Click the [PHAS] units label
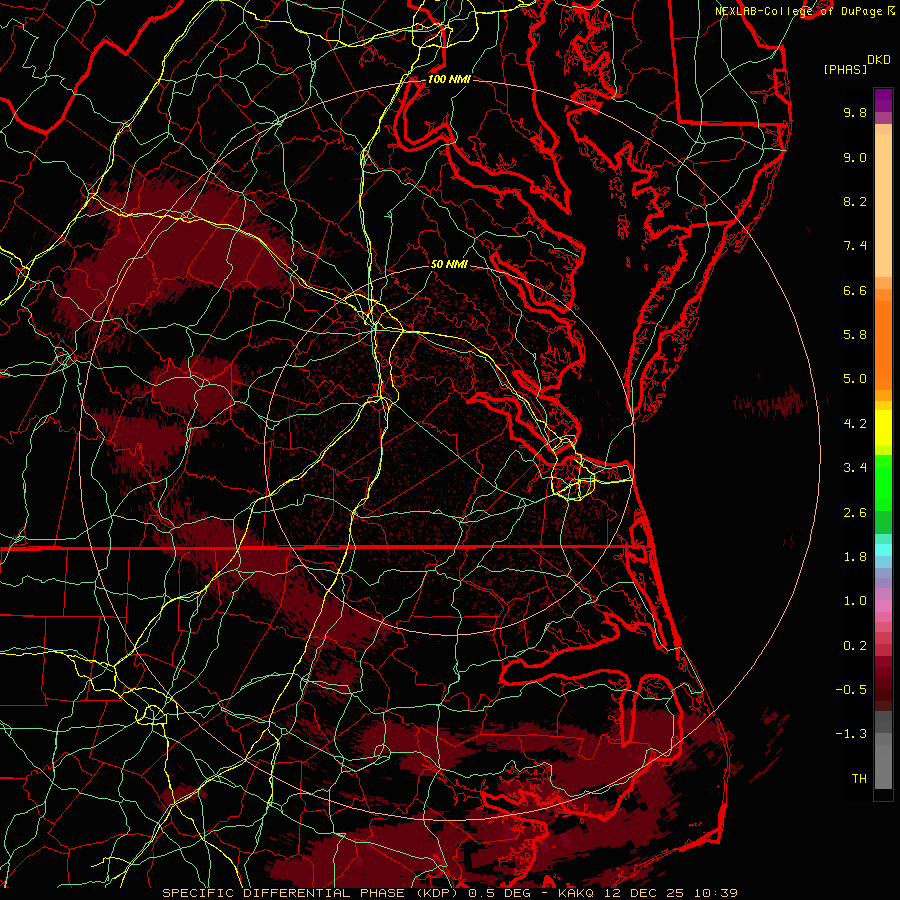This screenshot has width=900, height=900. pyautogui.click(x=845, y=70)
